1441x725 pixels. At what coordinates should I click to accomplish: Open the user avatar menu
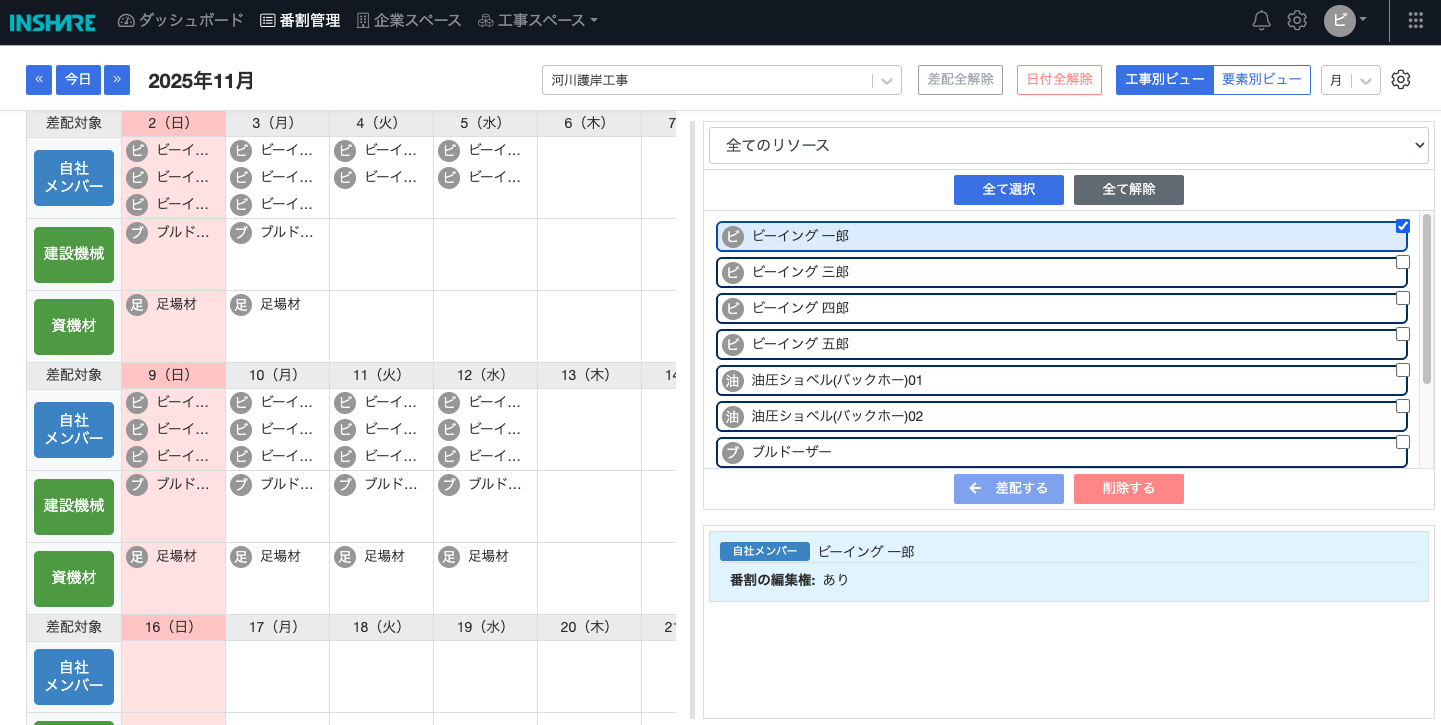pyautogui.click(x=1345, y=20)
